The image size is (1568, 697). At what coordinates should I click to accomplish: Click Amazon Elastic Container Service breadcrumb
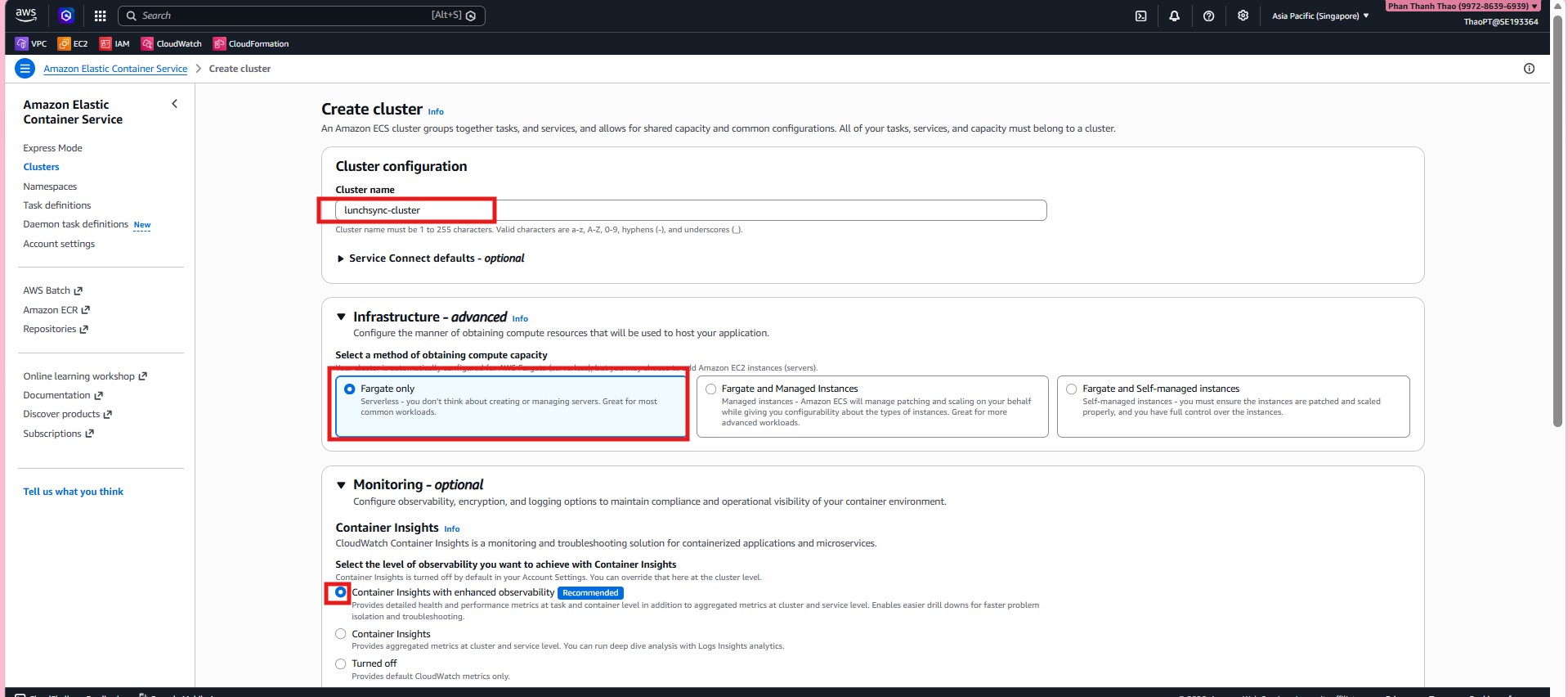coord(115,69)
